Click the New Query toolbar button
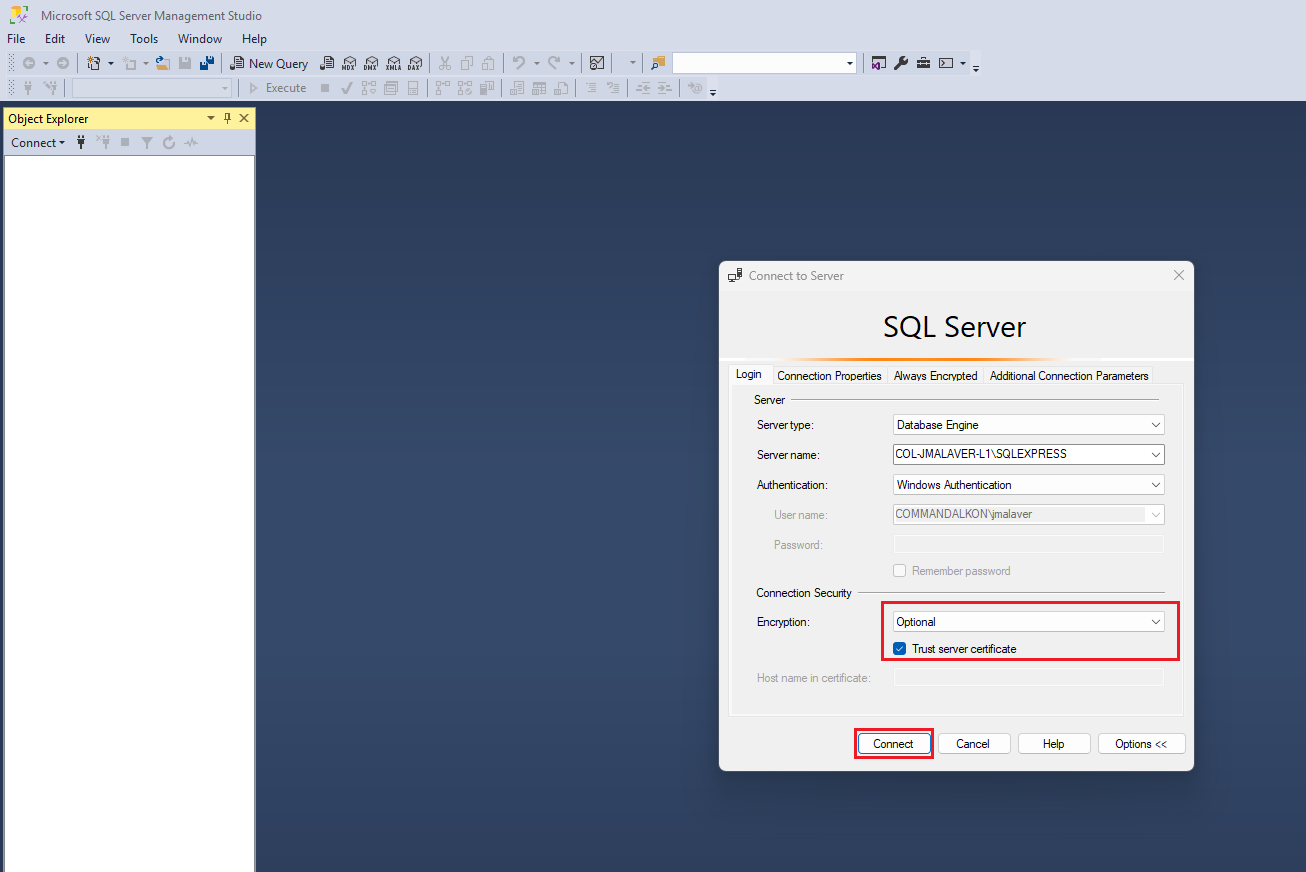1306x872 pixels. (269, 63)
